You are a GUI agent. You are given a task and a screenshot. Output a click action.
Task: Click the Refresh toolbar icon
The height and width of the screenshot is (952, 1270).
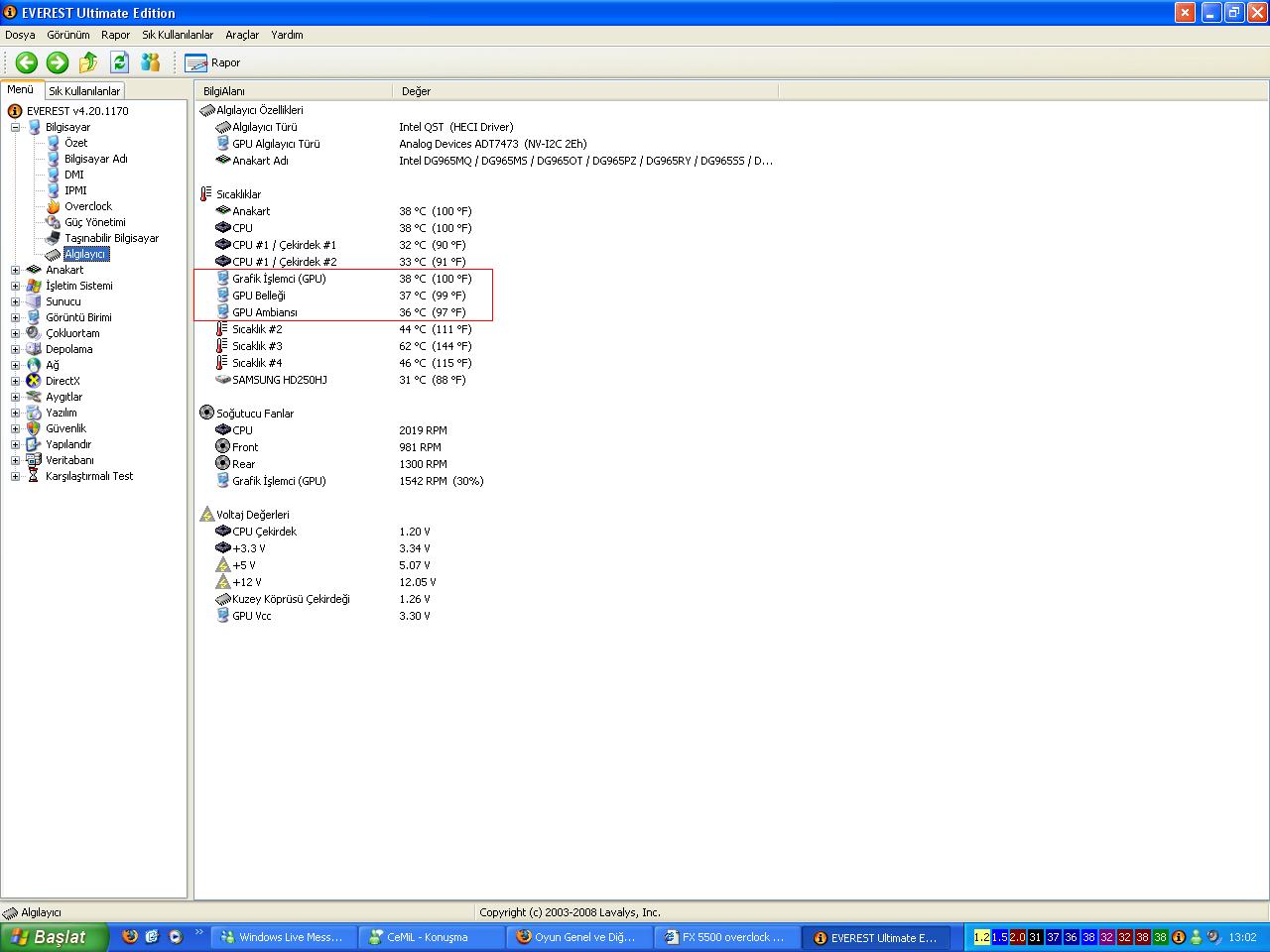click(x=119, y=62)
